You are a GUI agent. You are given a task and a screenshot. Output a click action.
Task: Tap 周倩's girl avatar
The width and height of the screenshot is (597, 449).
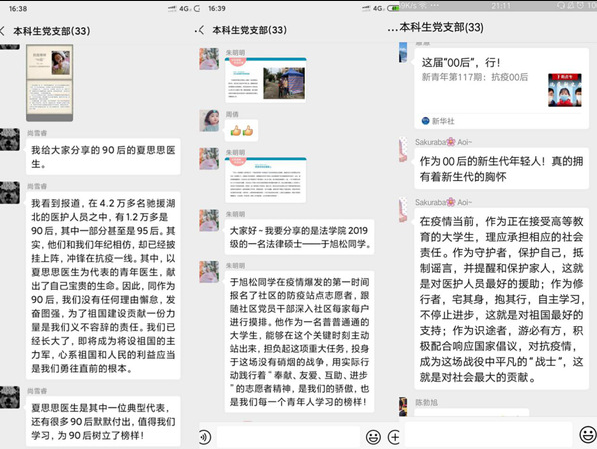[209, 120]
